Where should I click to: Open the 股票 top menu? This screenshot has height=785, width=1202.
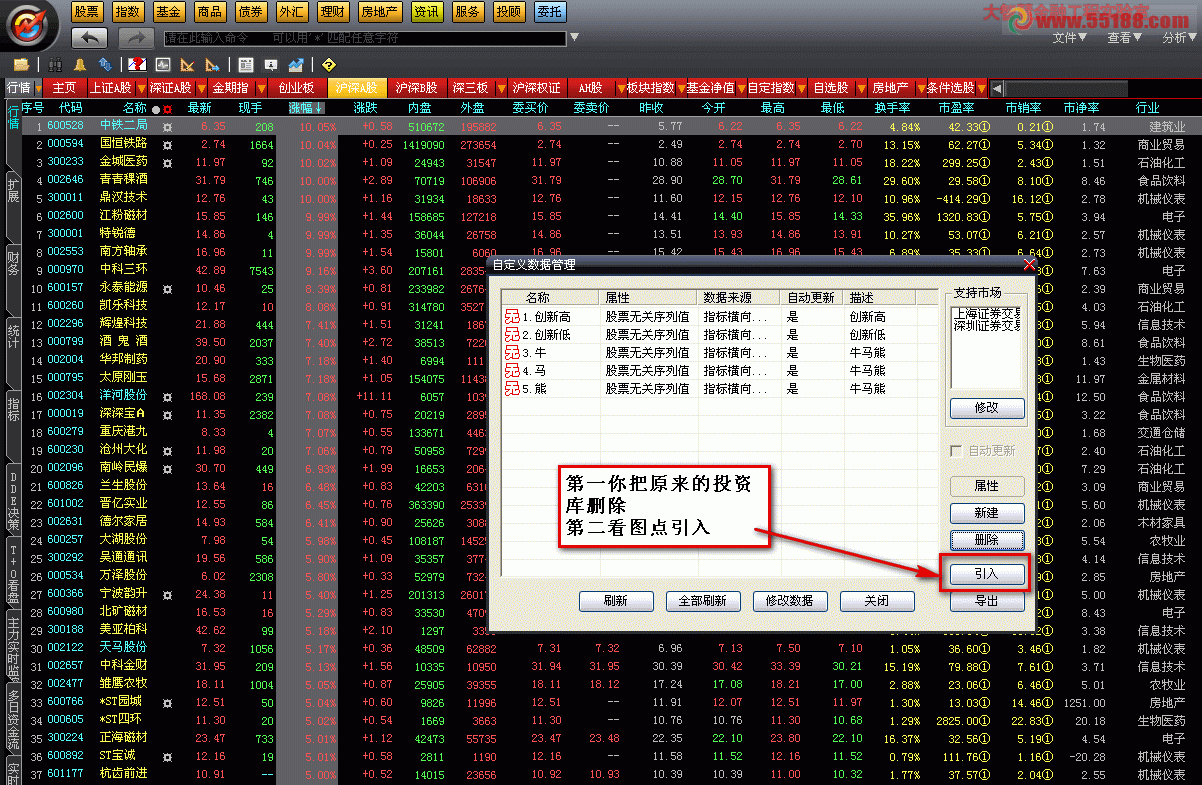click(x=86, y=11)
